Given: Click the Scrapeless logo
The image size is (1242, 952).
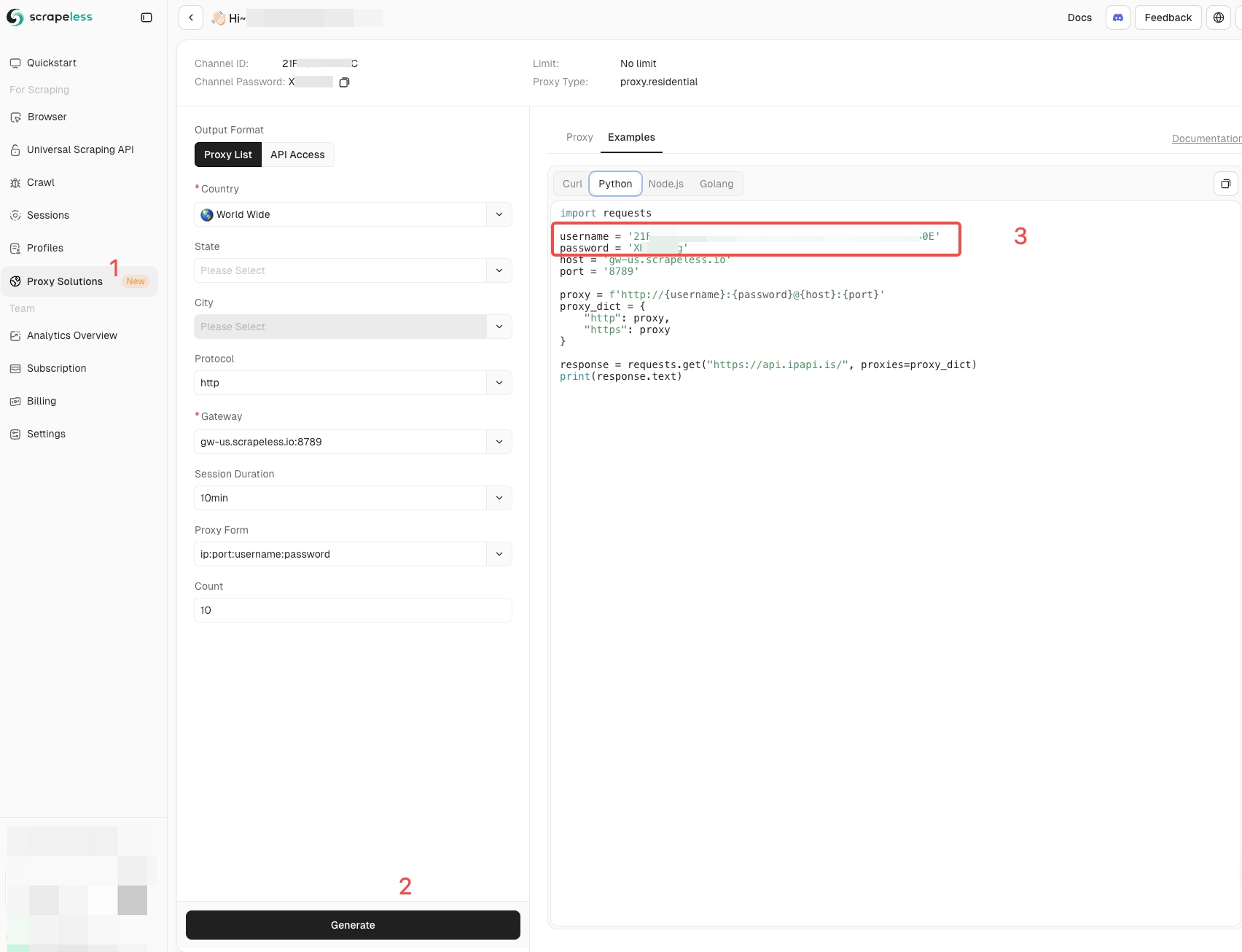Looking at the screenshot, I should [x=50, y=17].
